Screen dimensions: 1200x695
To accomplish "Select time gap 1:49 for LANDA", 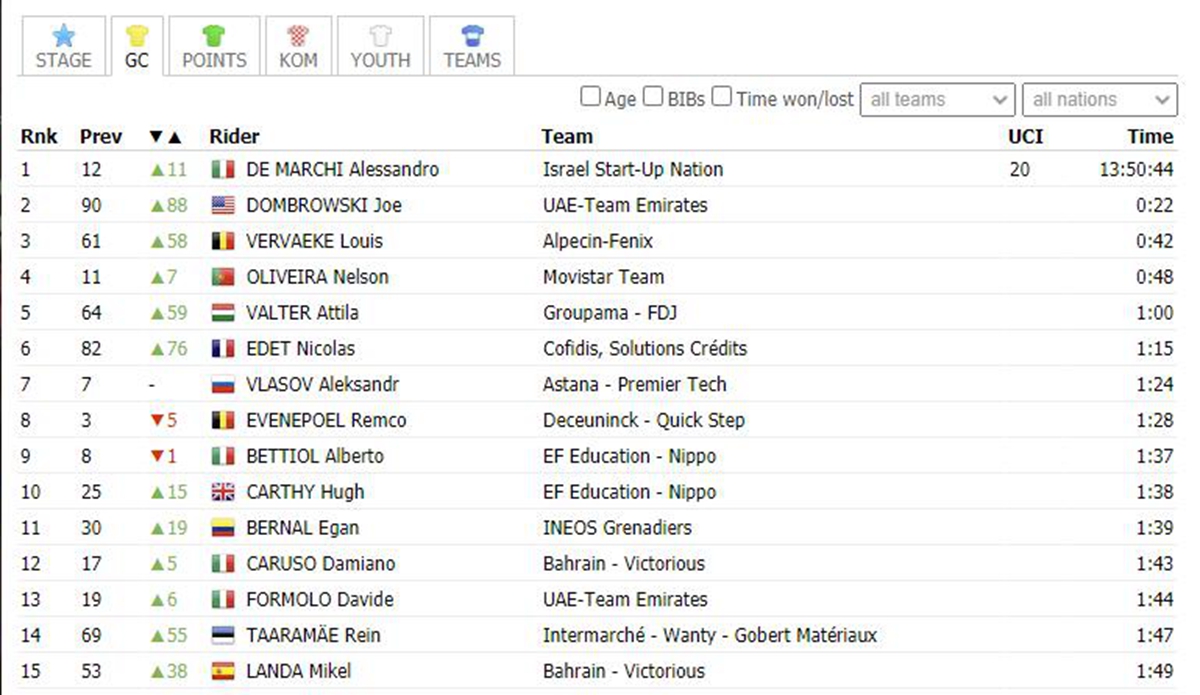I will (1155, 671).
